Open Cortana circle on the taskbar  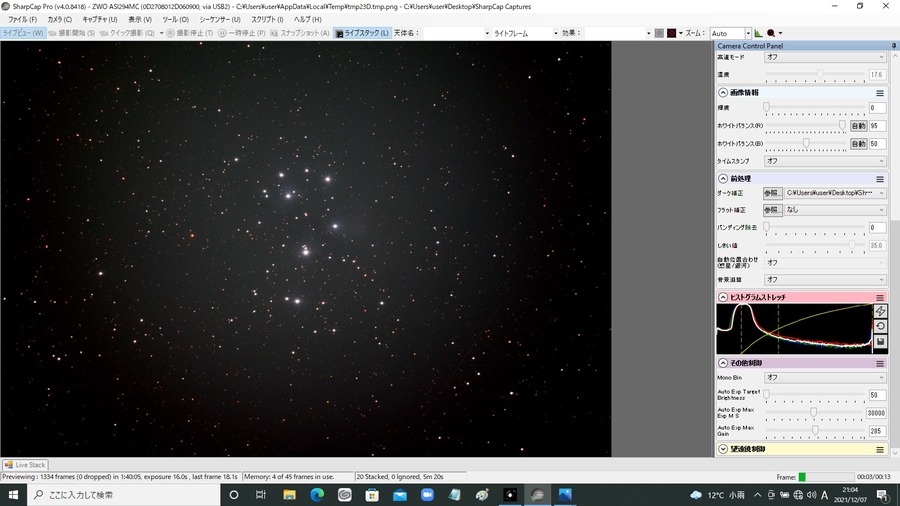click(x=234, y=495)
